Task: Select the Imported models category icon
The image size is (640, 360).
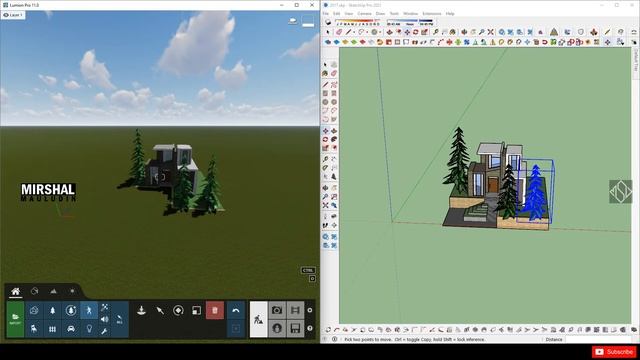Action: pos(34,310)
